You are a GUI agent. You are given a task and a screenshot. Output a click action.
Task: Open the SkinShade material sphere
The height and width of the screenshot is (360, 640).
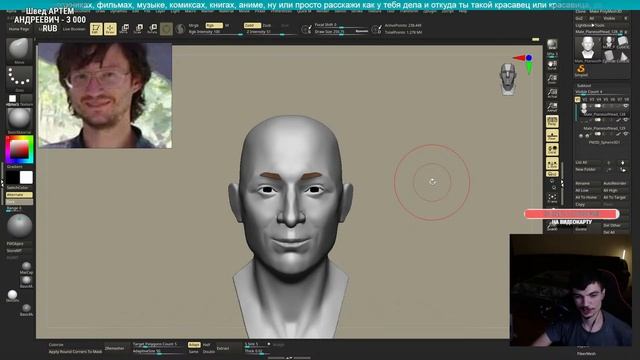pos(19,120)
